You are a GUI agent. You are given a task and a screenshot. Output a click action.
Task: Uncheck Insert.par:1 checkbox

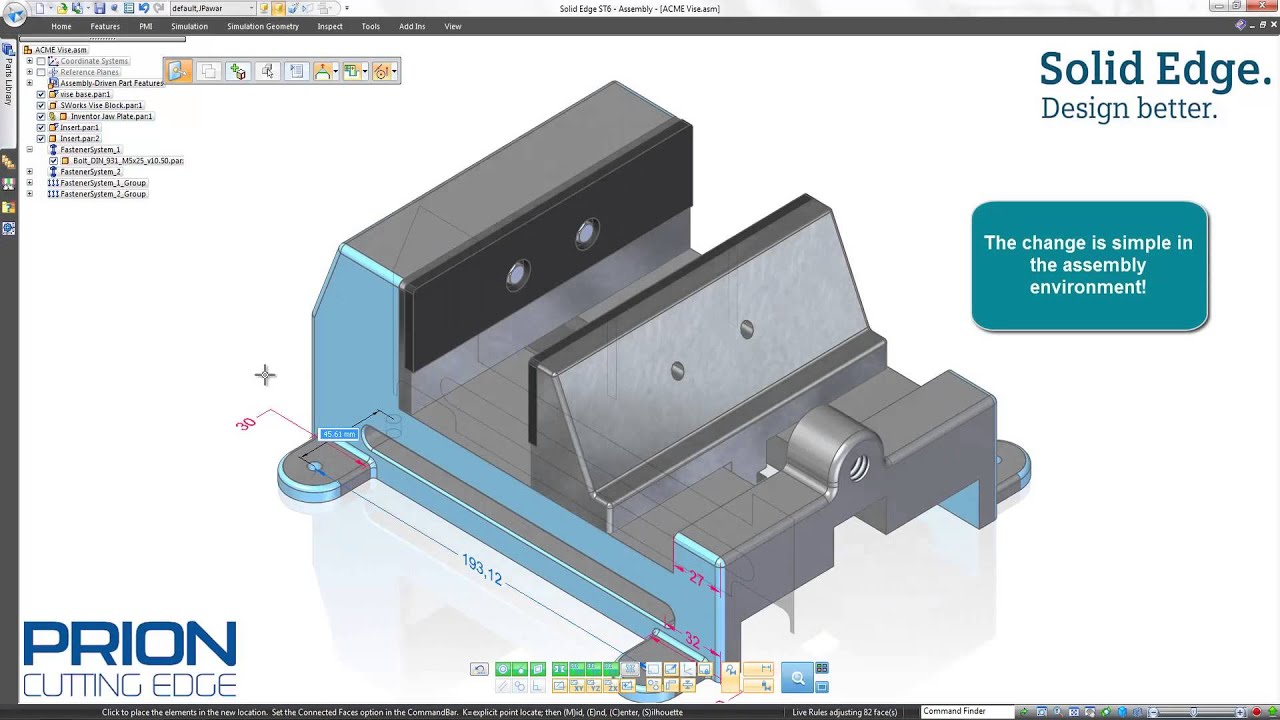[41, 127]
